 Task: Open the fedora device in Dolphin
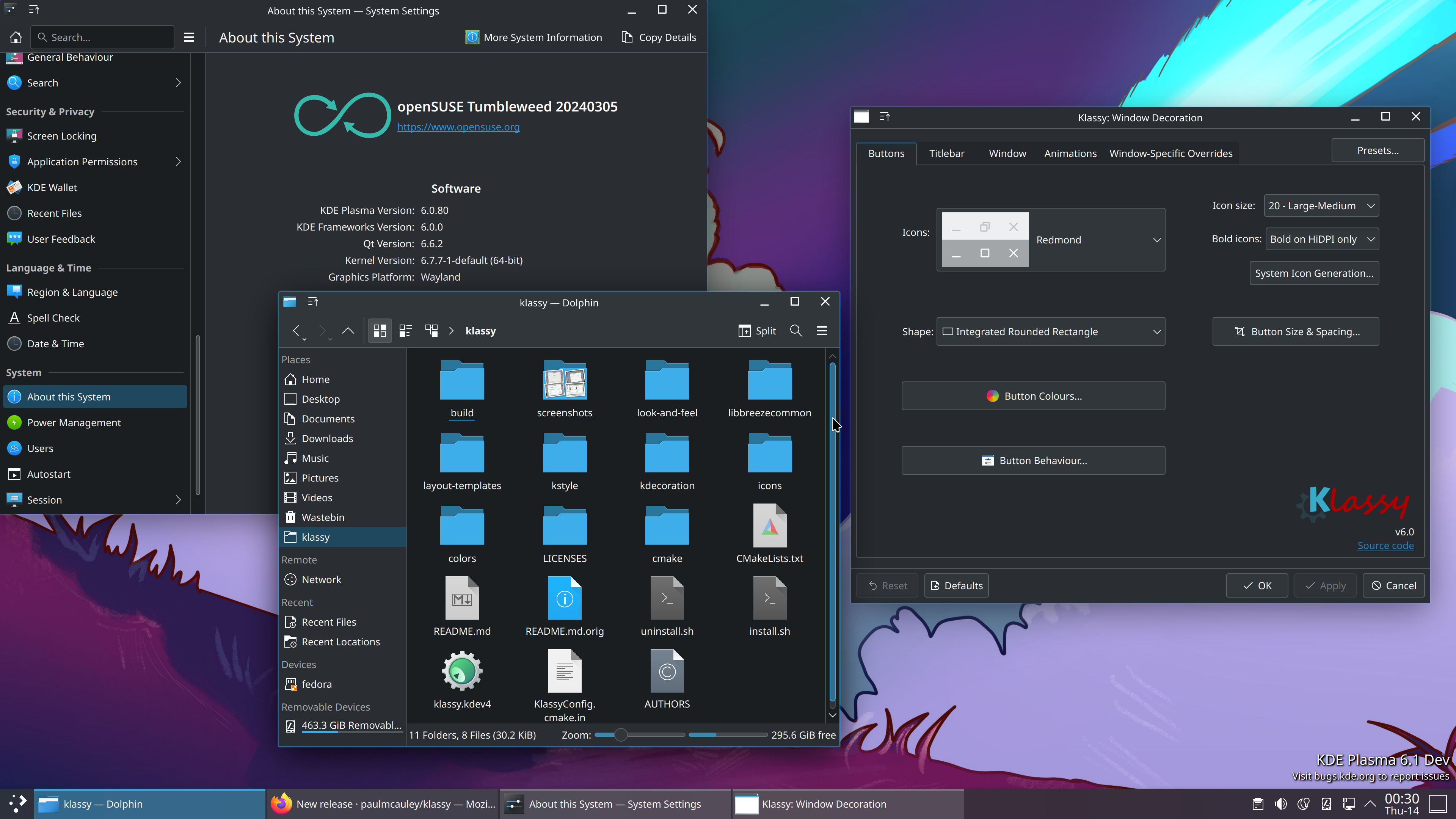tap(342, 684)
